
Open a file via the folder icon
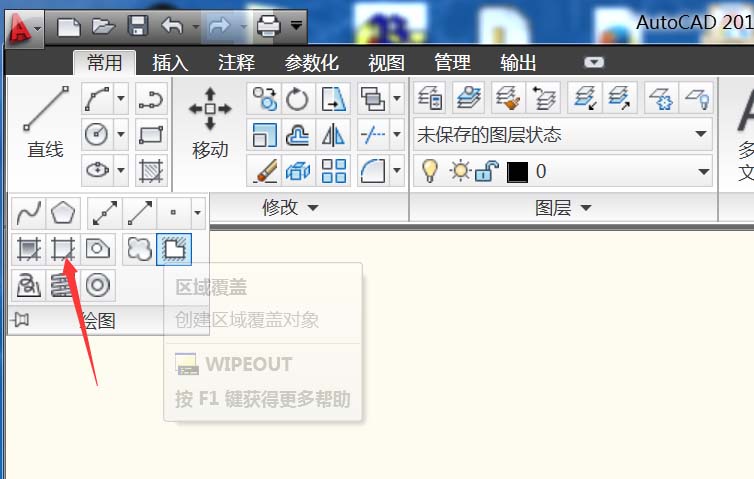pyautogui.click(x=103, y=26)
